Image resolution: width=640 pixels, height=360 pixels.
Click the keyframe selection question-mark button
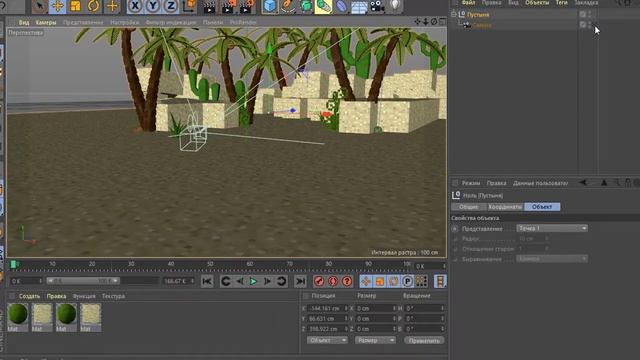click(x=347, y=281)
